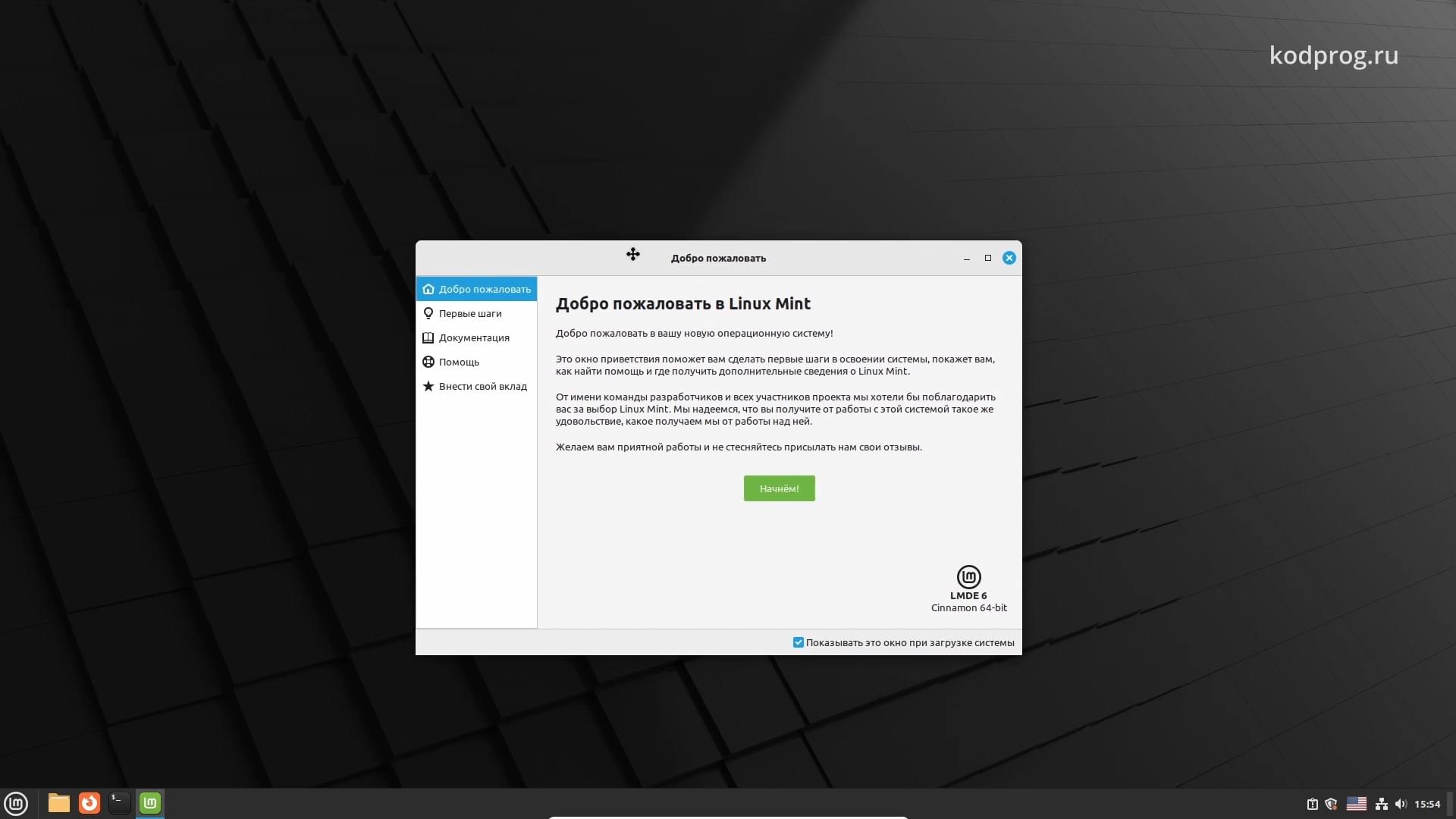Open the 15:54 clock calendar
The height and width of the screenshot is (819, 1456).
pos(1427,804)
